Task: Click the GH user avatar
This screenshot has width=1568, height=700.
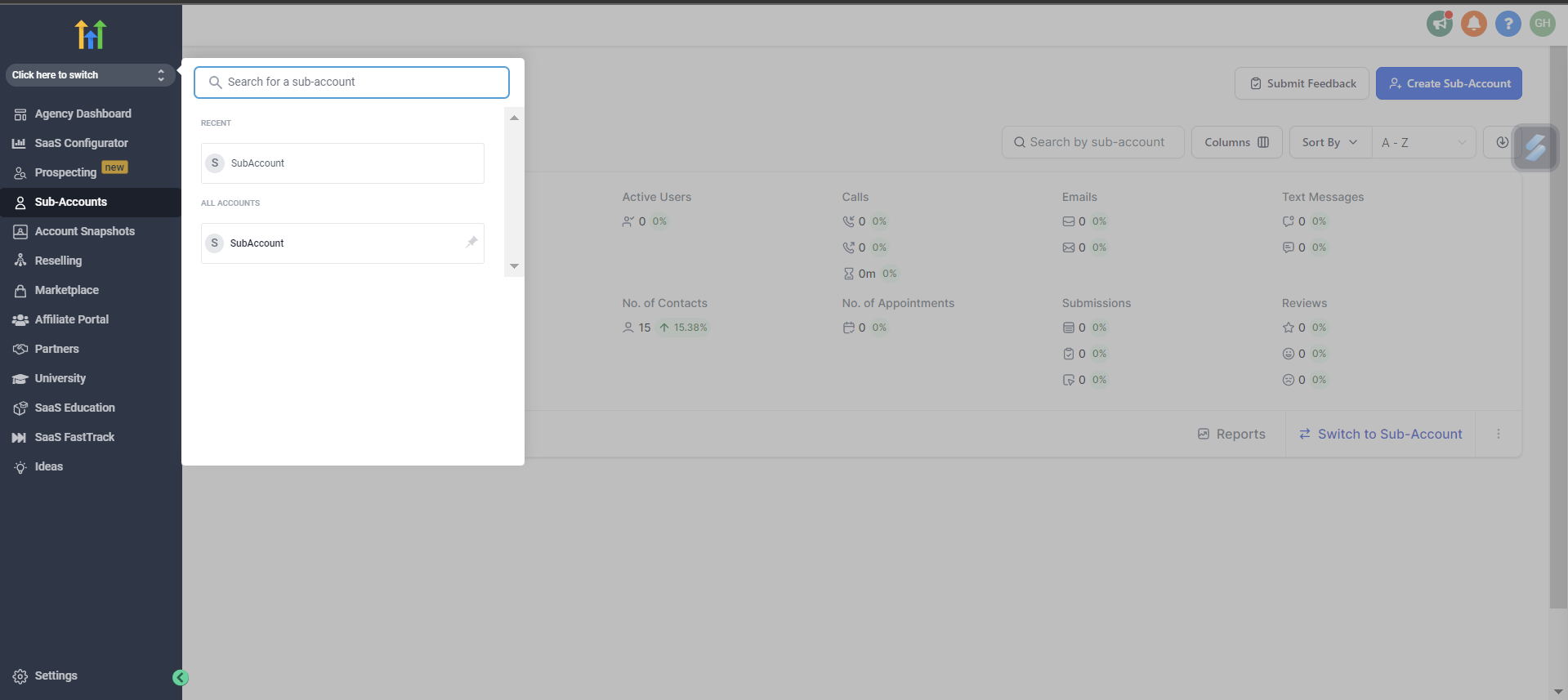Action: point(1543,24)
